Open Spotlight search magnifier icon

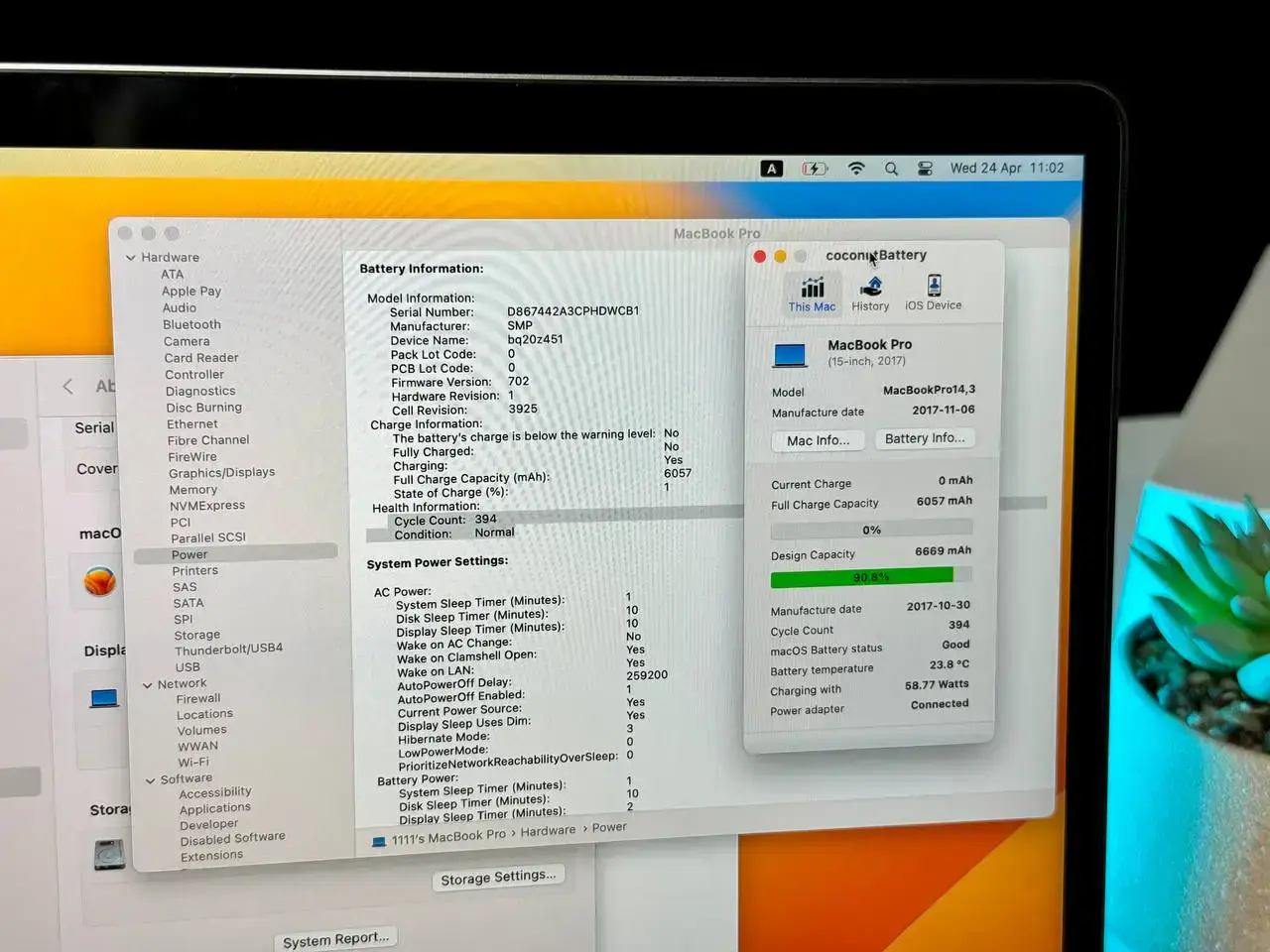click(x=891, y=169)
